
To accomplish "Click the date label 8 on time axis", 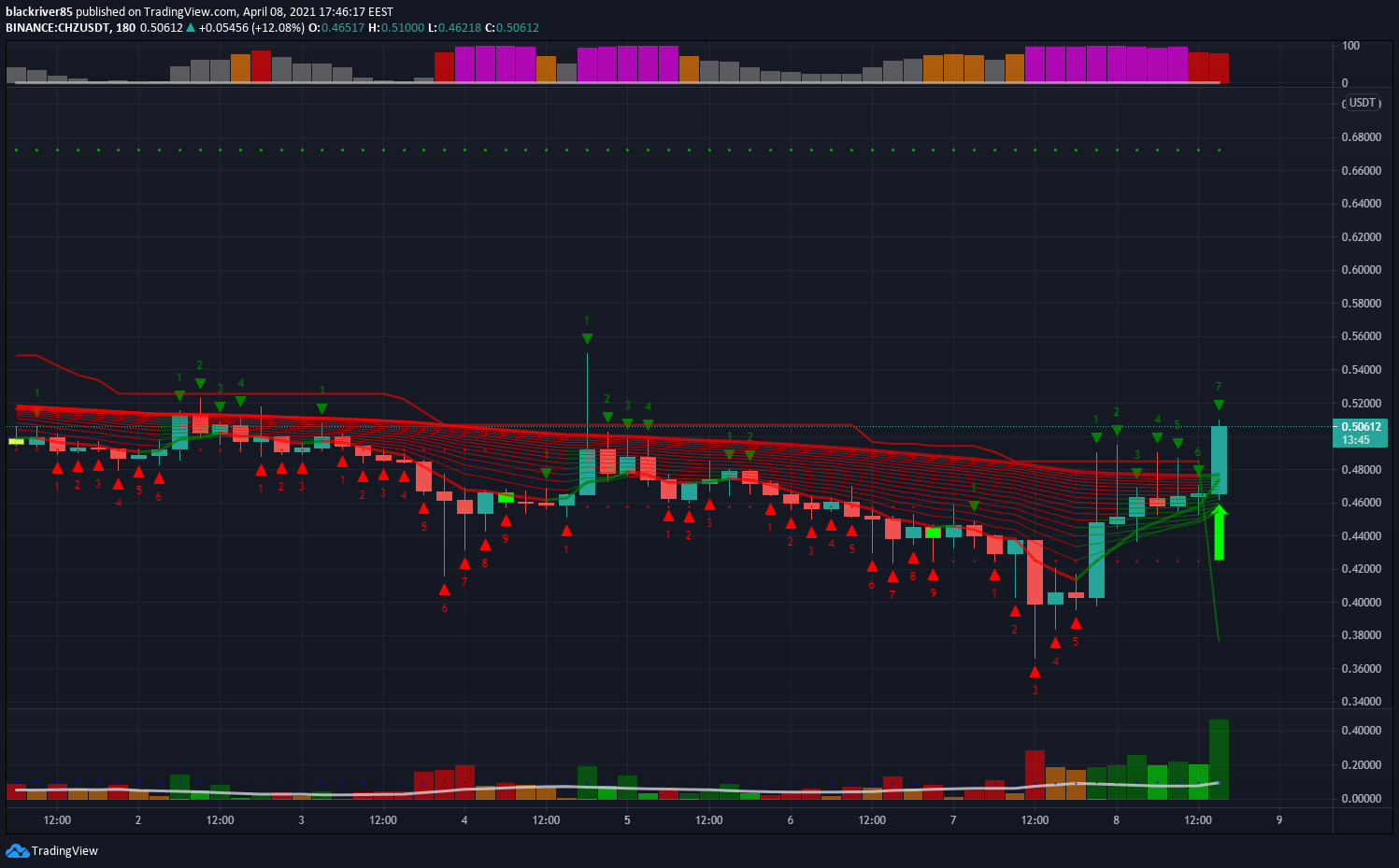I will 1116,820.
